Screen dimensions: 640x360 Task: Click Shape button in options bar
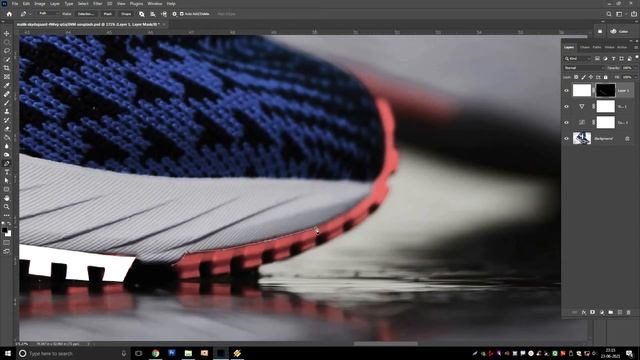click(x=126, y=14)
